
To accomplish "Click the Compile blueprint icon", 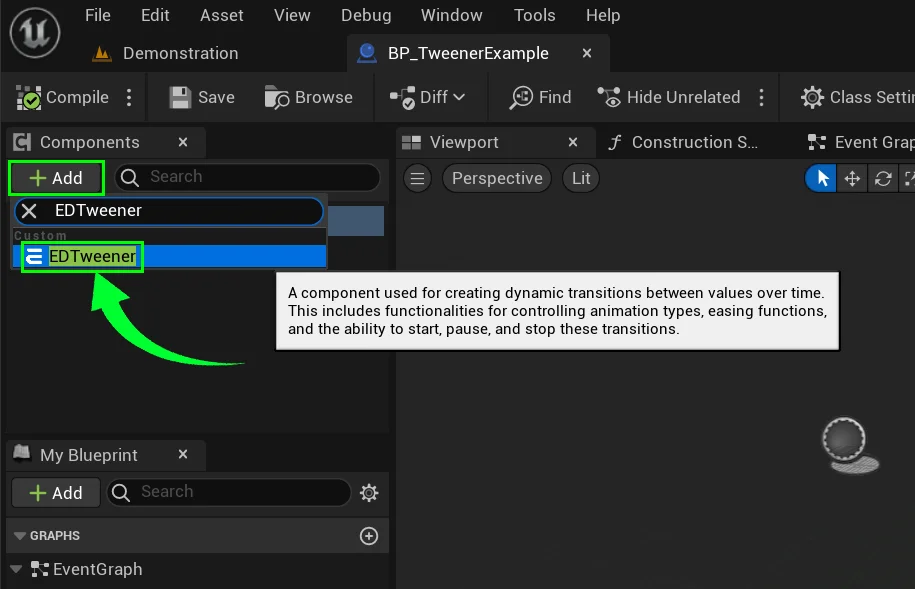I will tap(30, 98).
